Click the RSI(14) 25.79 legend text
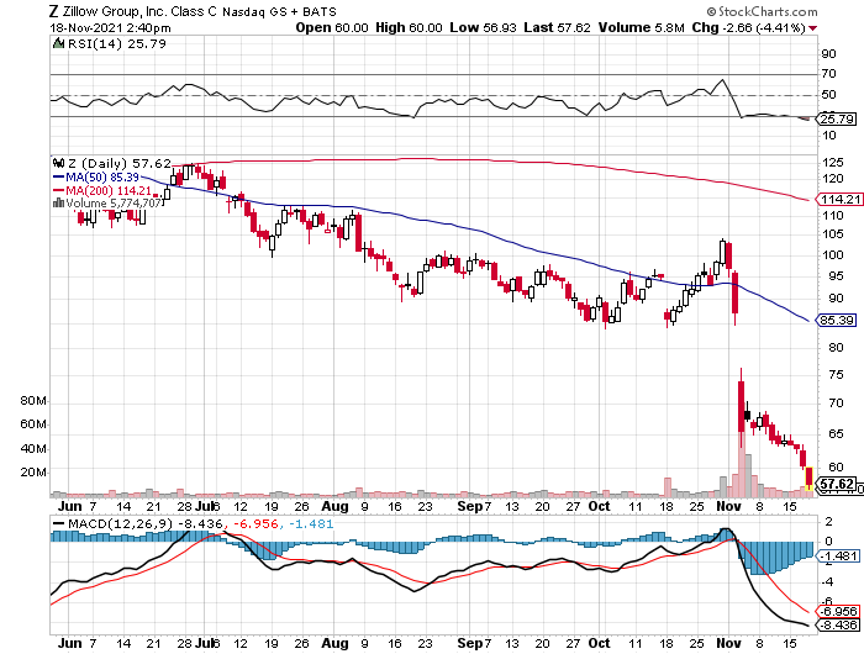Screen dimensions: 864x654 pyautogui.click(x=117, y=44)
